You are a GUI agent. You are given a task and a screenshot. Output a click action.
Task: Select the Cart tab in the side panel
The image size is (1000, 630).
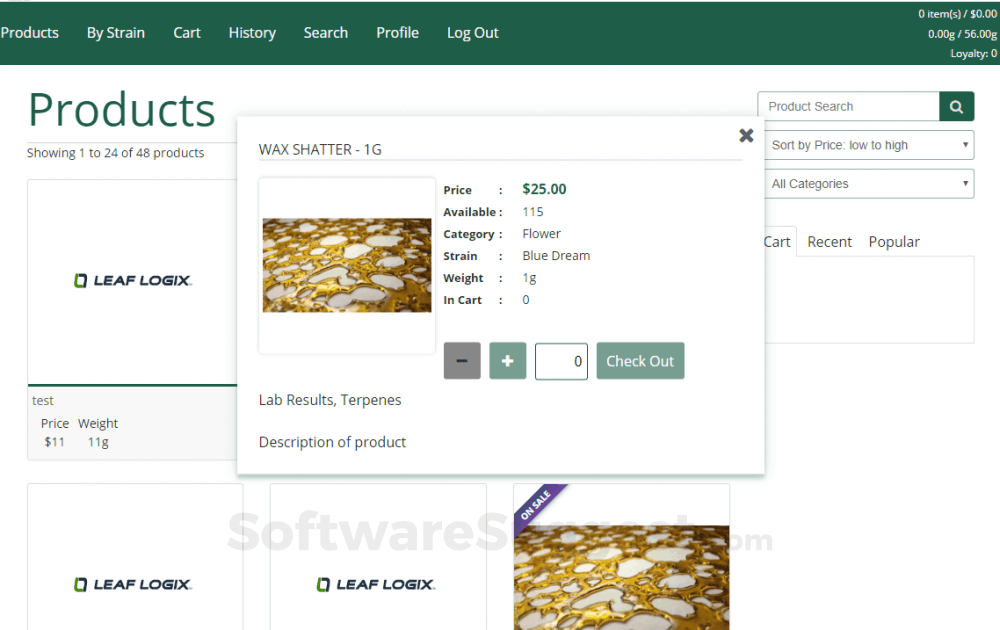coord(778,241)
